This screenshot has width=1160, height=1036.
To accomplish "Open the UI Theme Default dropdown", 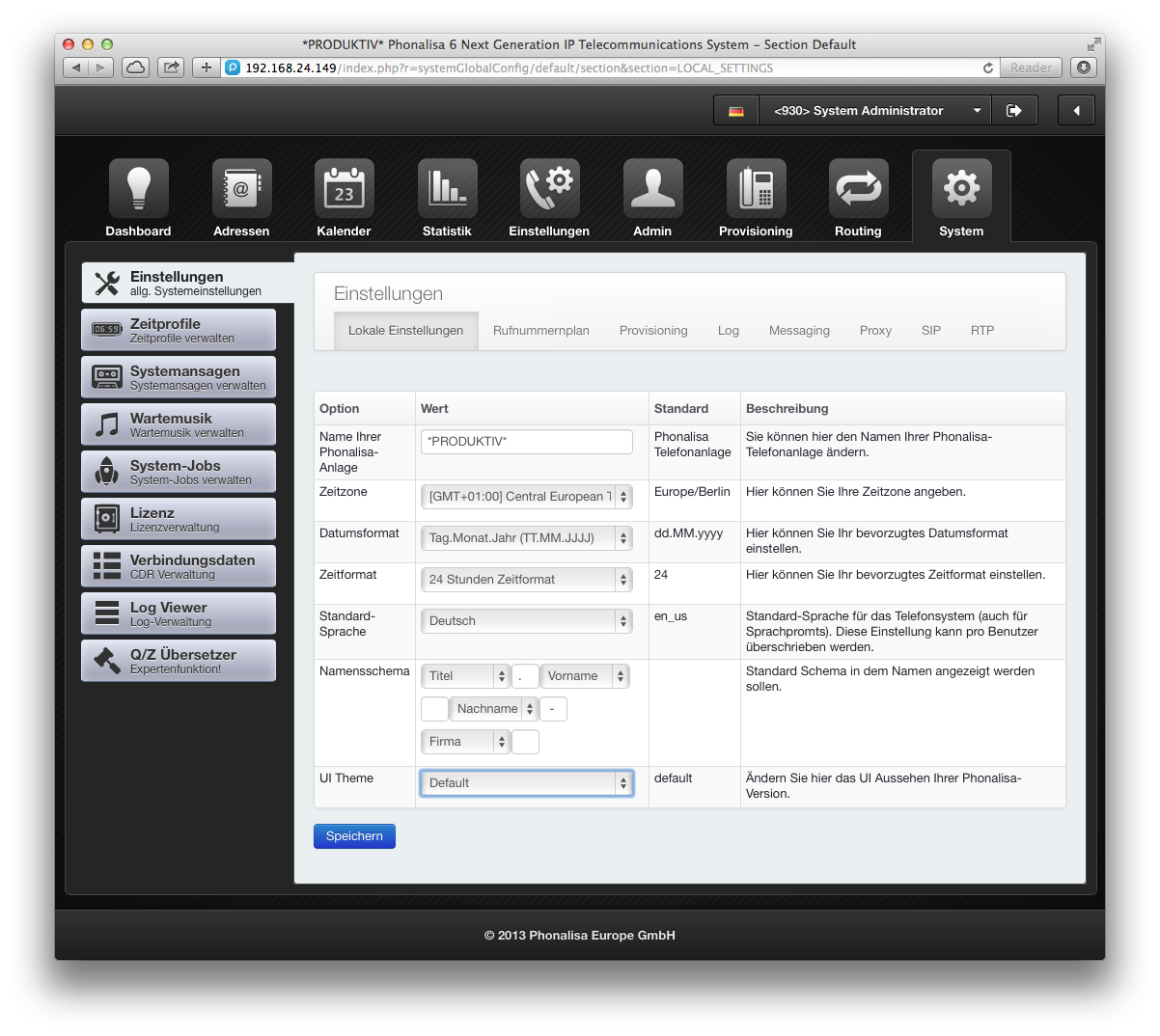I will click(x=527, y=783).
